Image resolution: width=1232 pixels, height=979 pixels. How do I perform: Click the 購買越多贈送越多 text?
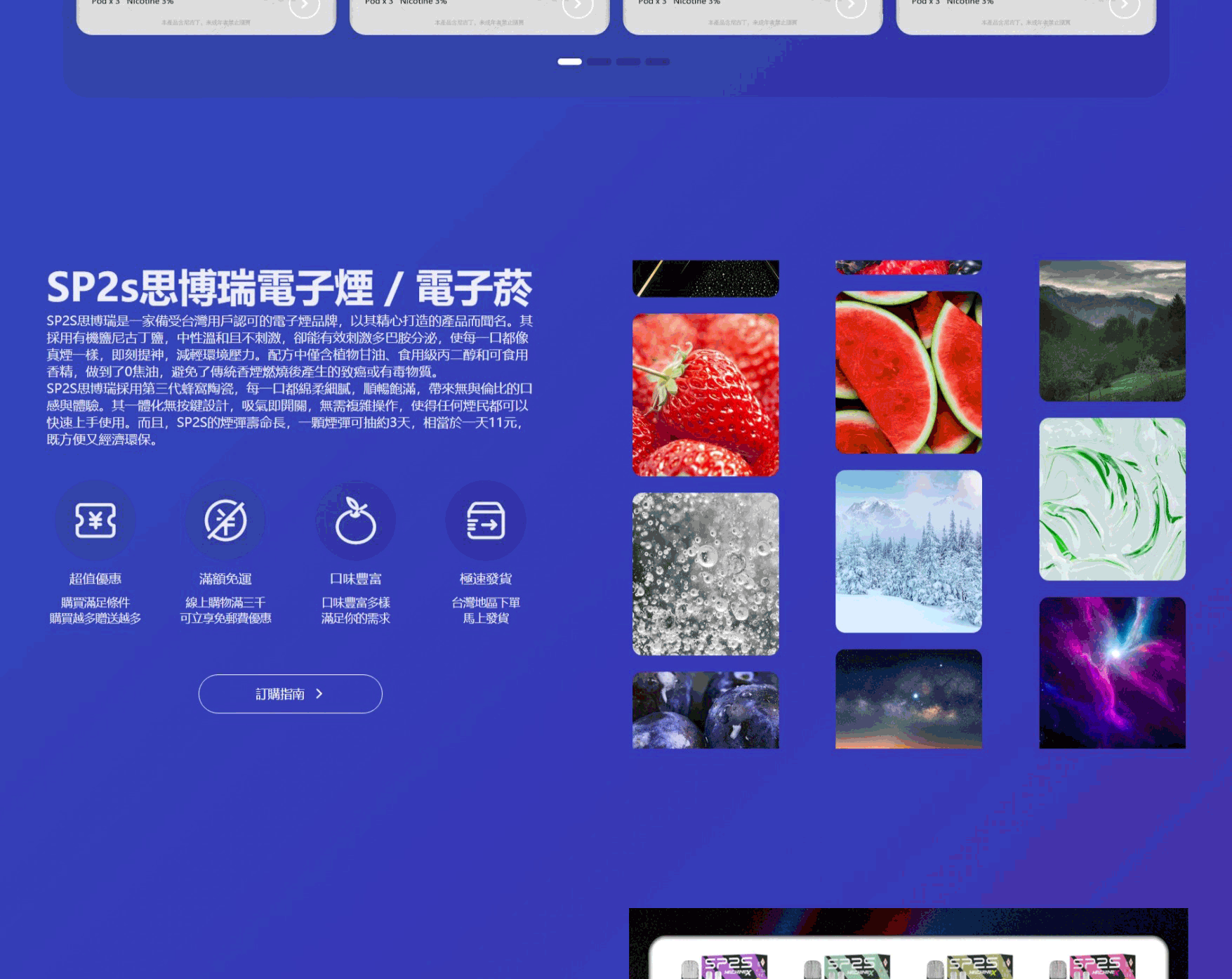tap(95, 618)
